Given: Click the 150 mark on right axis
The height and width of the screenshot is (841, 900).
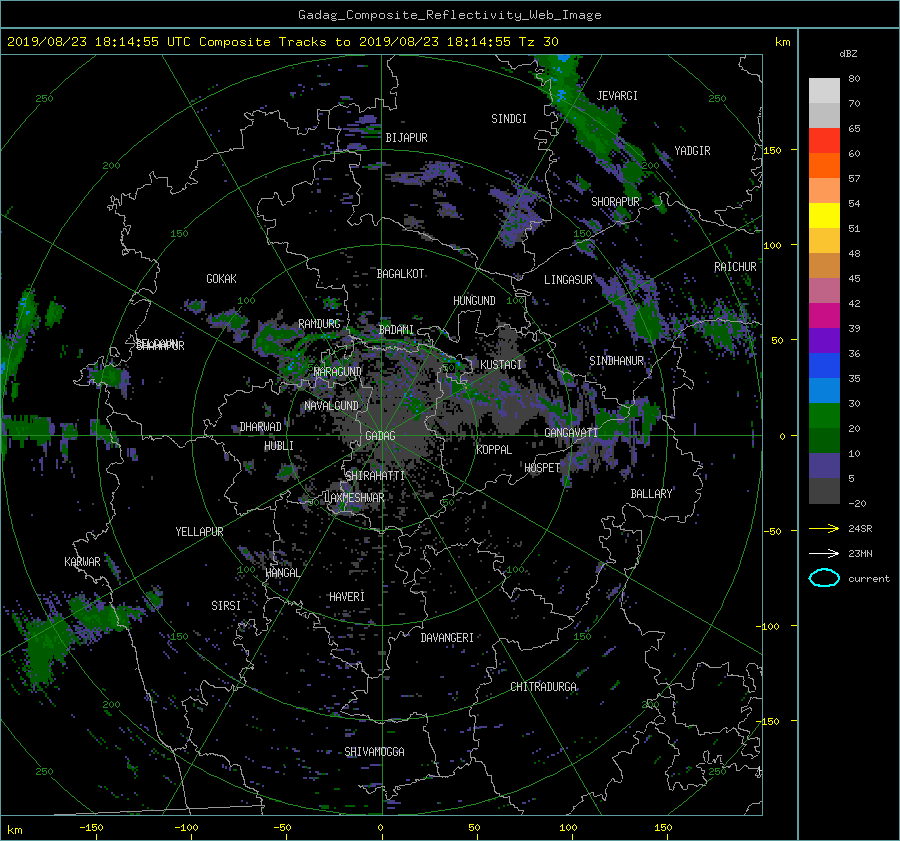Looking at the screenshot, I should click(772, 150).
